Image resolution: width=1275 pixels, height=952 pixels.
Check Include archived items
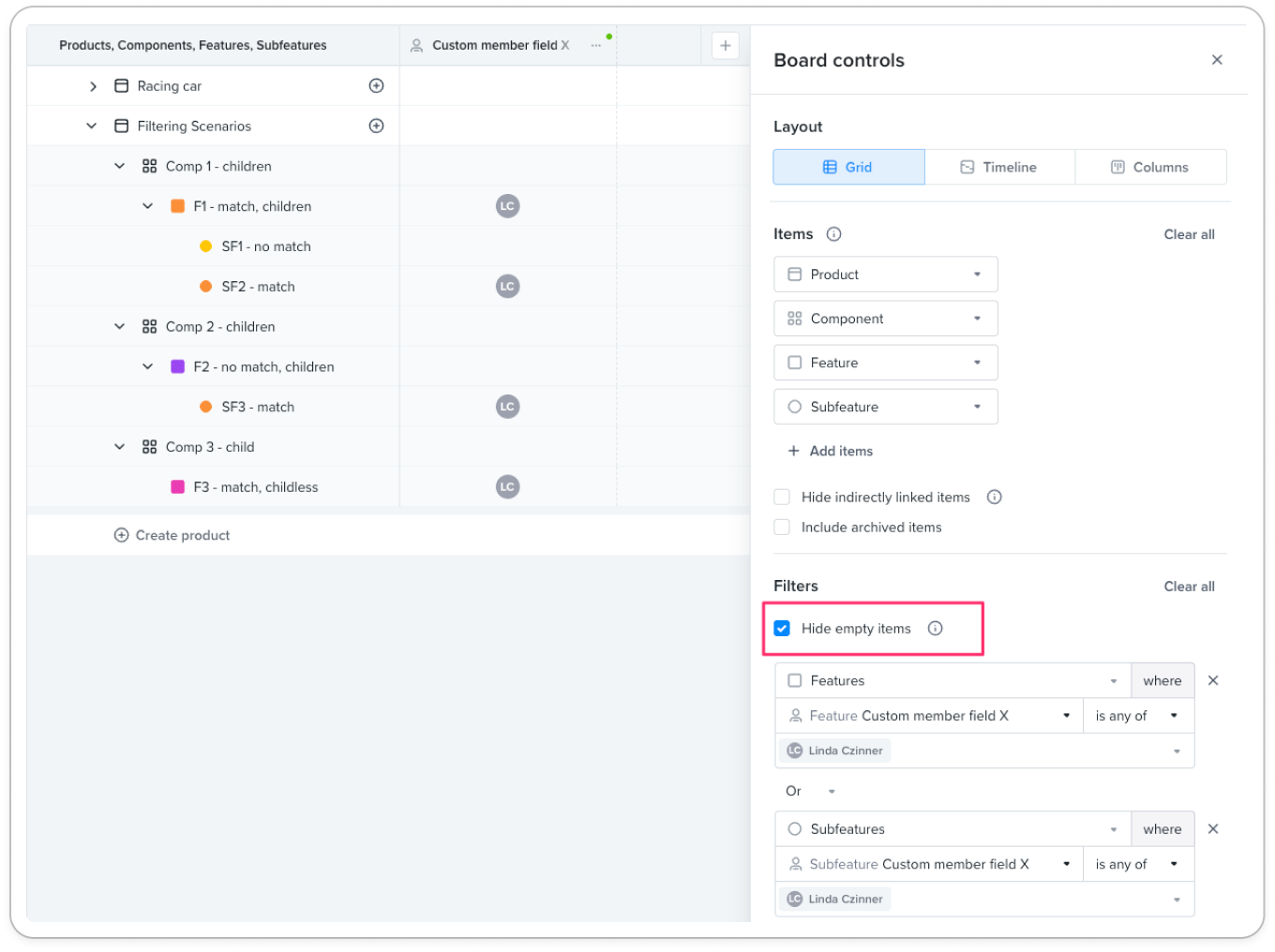pyautogui.click(x=782, y=527)
